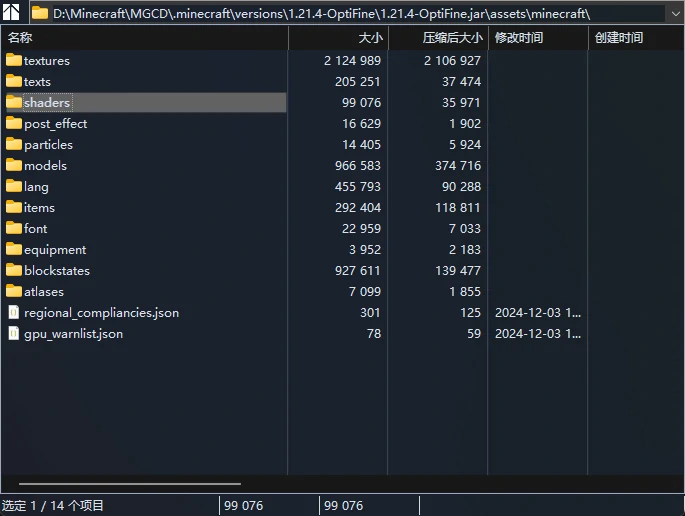Select the gpu_warnlist.json file icon

click(x=14, y=333)
